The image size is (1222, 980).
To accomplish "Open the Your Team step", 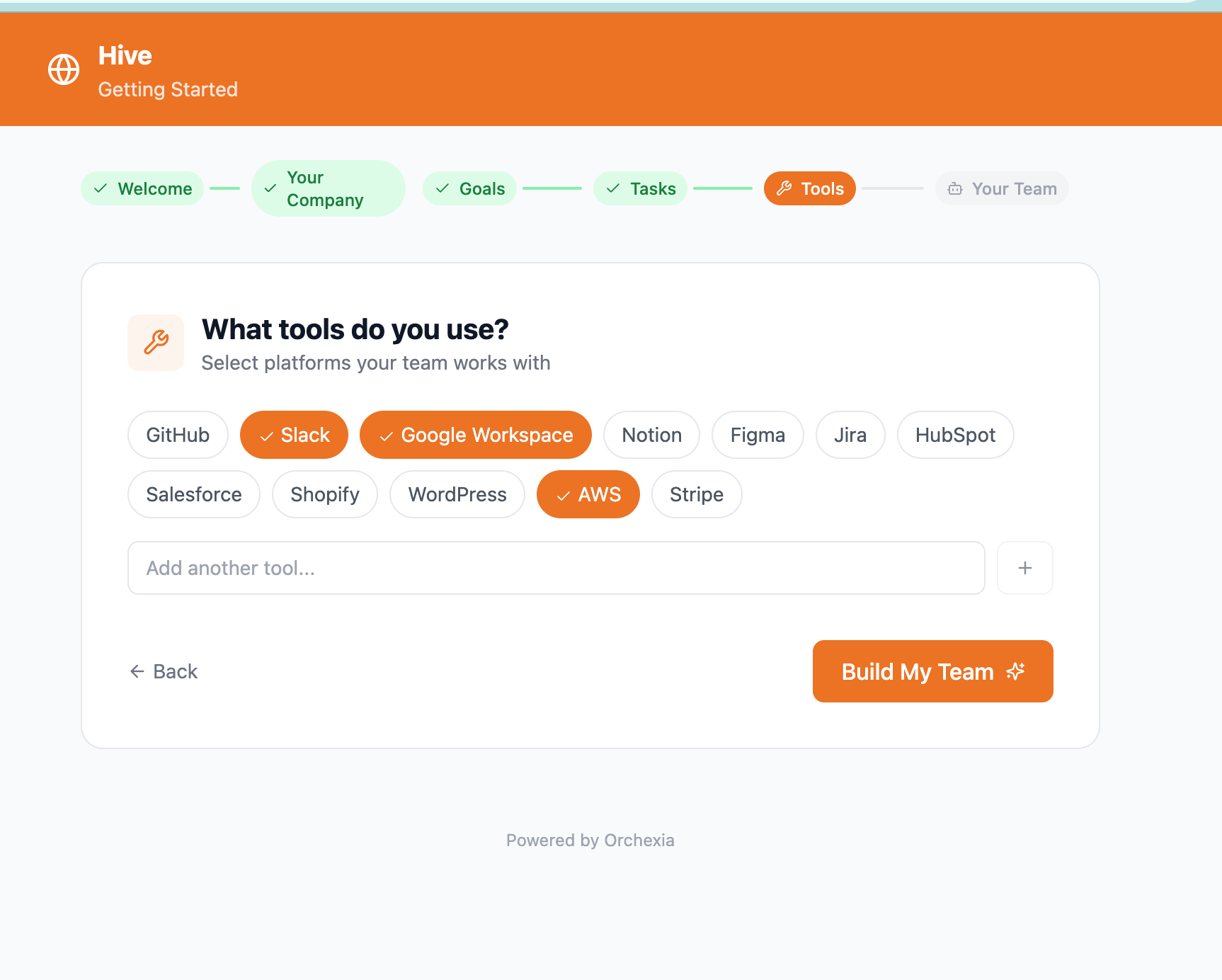I will click(x=1002, y=188).
